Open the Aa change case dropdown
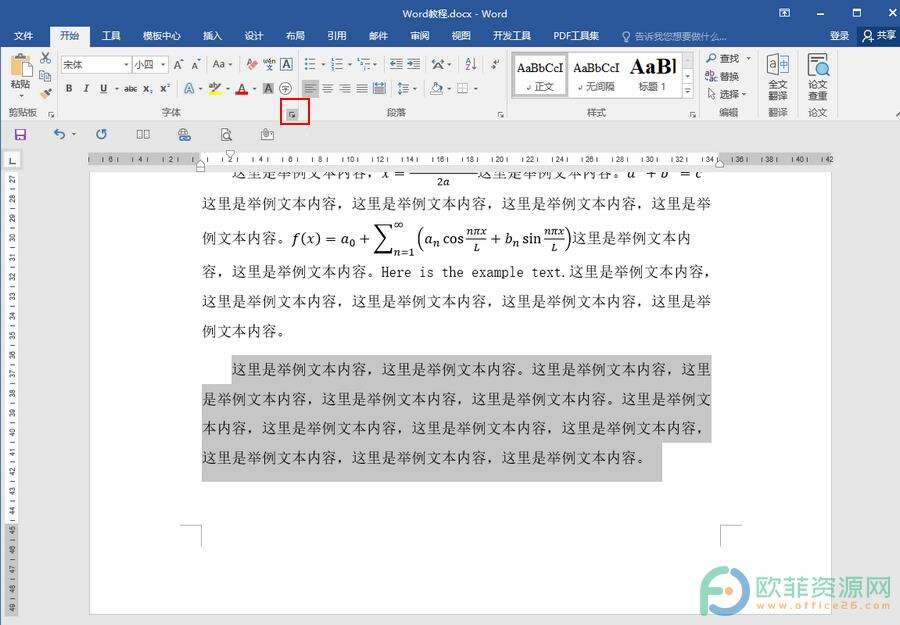The height and width of the screenshot is (625, 900). point(222,64)
